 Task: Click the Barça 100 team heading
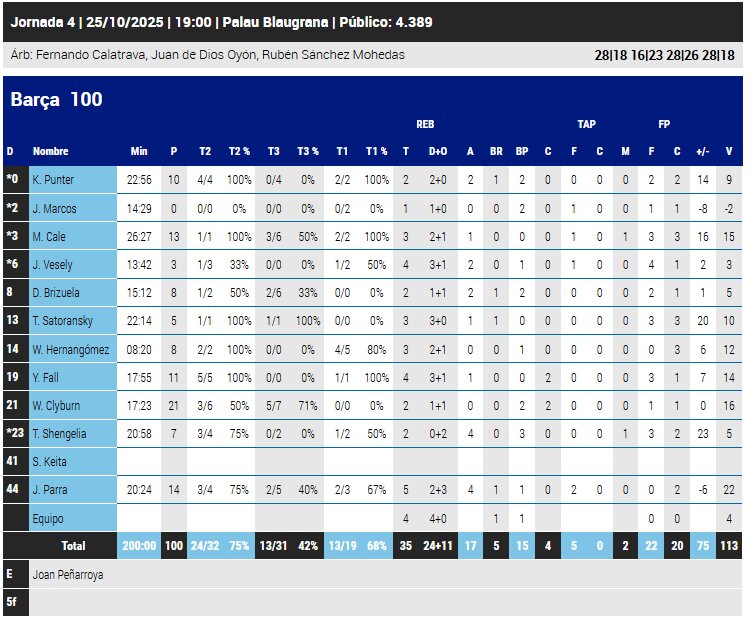[x=56, y=100]
